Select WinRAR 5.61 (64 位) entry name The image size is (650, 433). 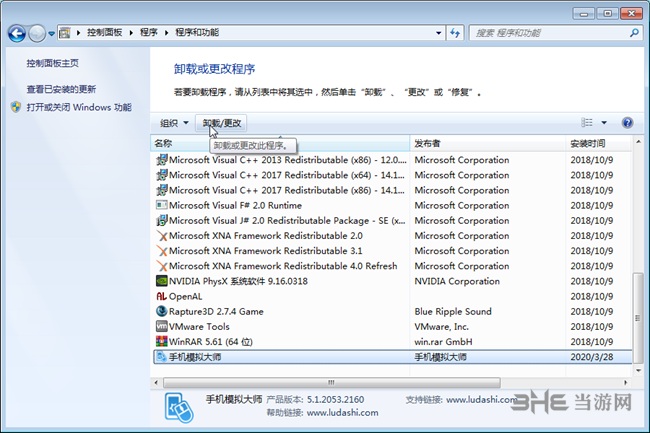[x=211, y=342]
